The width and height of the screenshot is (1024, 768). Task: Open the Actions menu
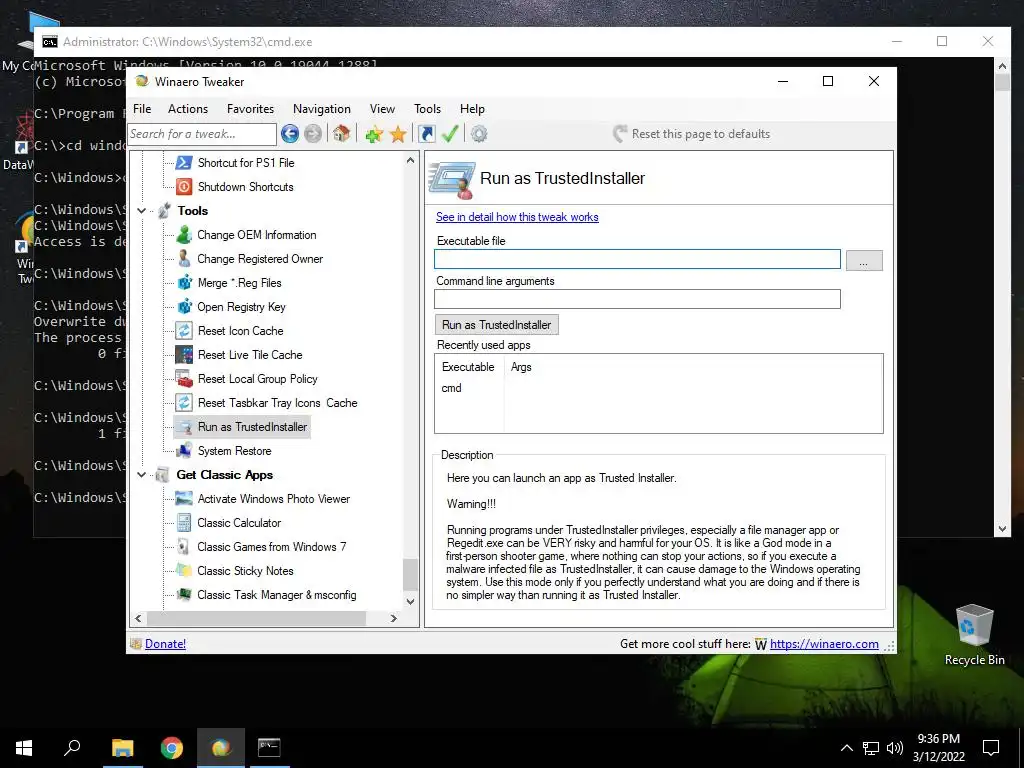click(x=187, y=109)
